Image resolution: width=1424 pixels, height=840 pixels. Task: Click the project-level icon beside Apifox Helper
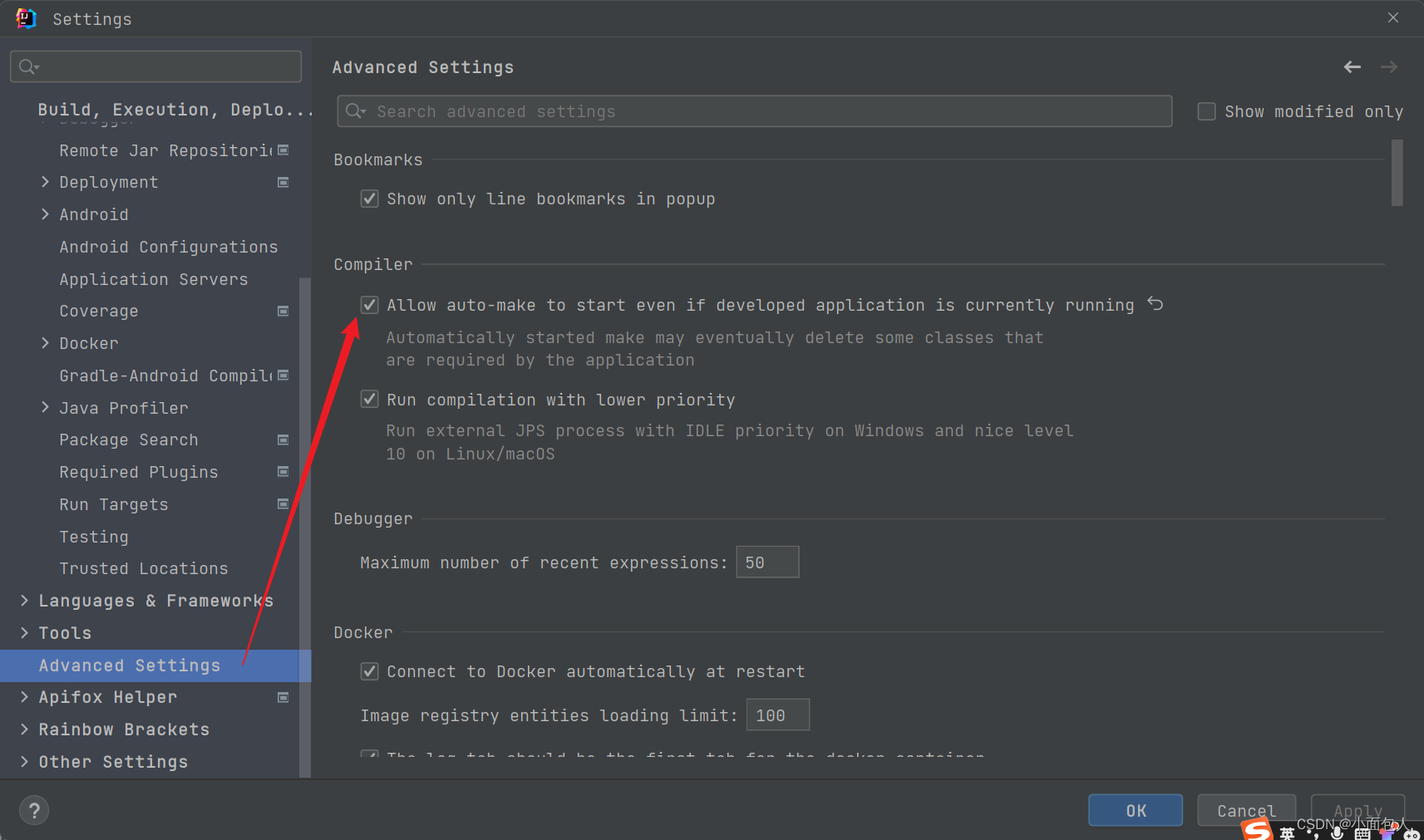283,697
